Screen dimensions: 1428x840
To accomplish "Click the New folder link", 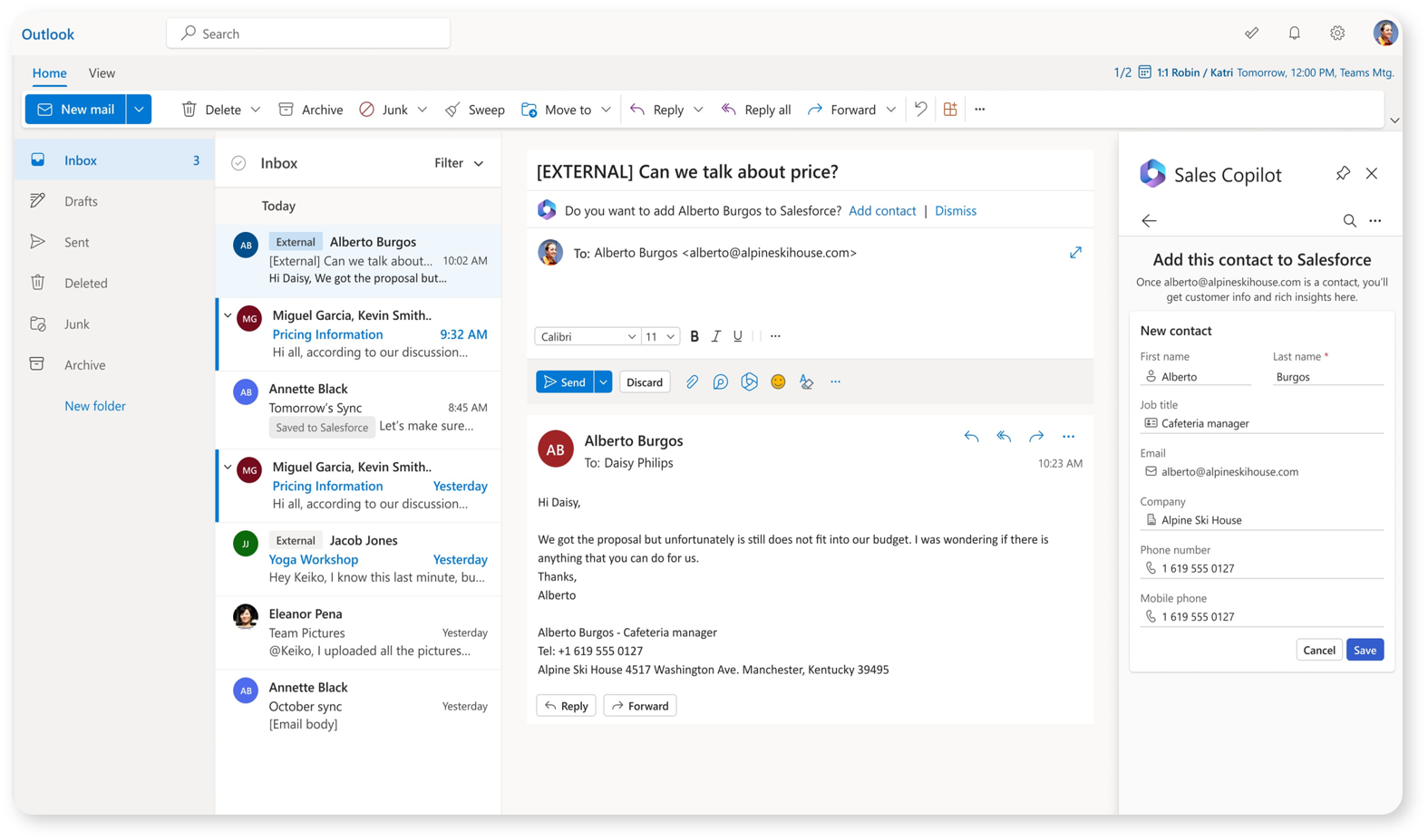I will [95, 406].
